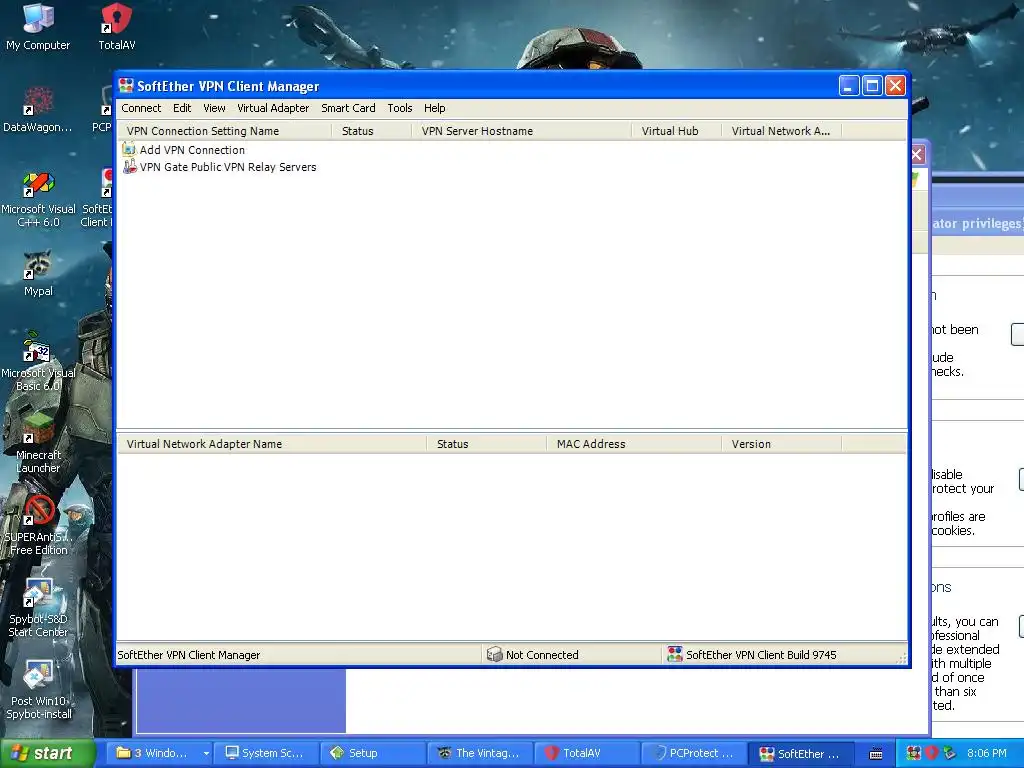Sort by Virtual Network A... column header
This screenshot has height=768, width=1024.
pos(782,131)
